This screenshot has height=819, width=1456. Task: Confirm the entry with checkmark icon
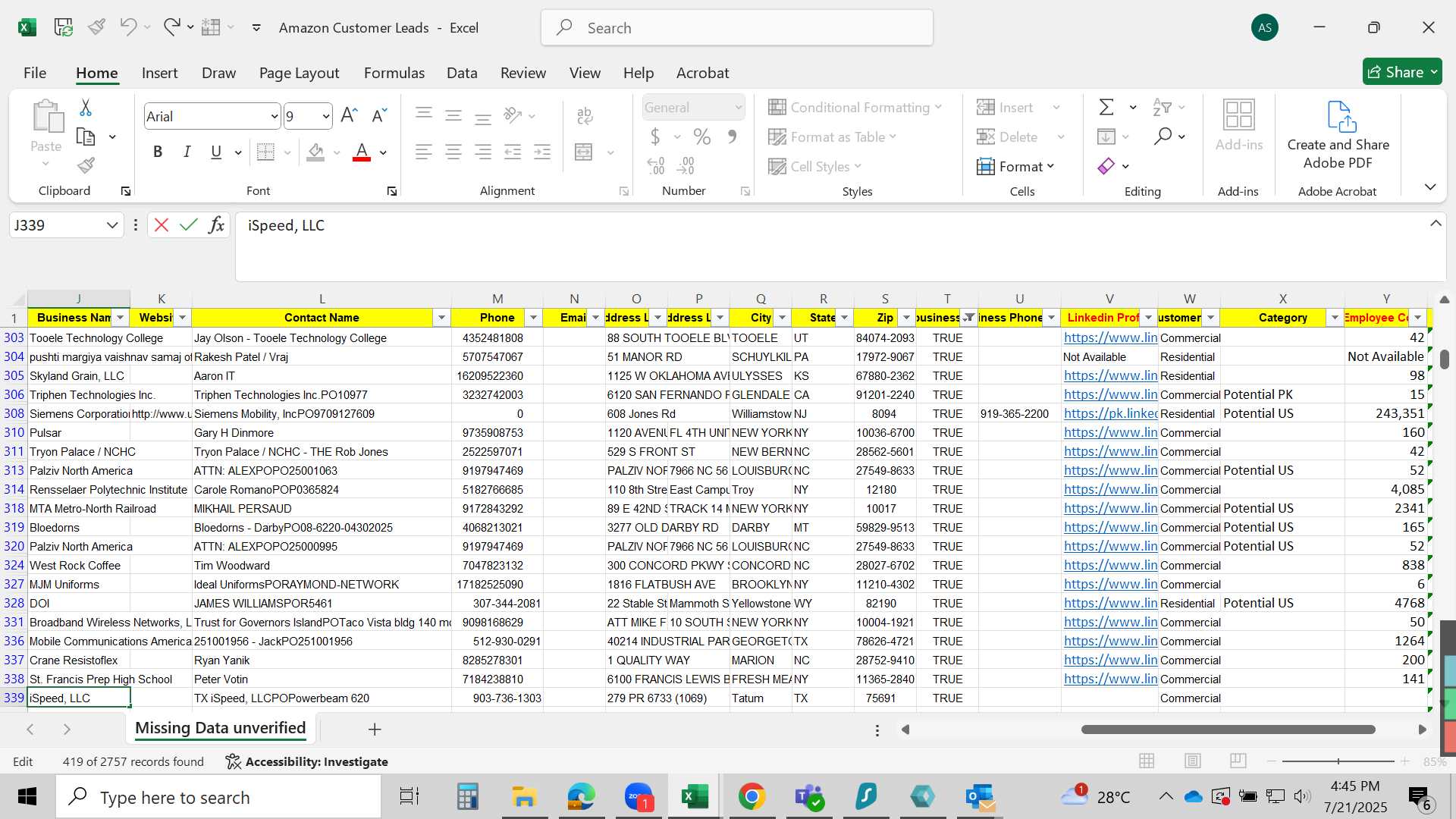[189, 225]
